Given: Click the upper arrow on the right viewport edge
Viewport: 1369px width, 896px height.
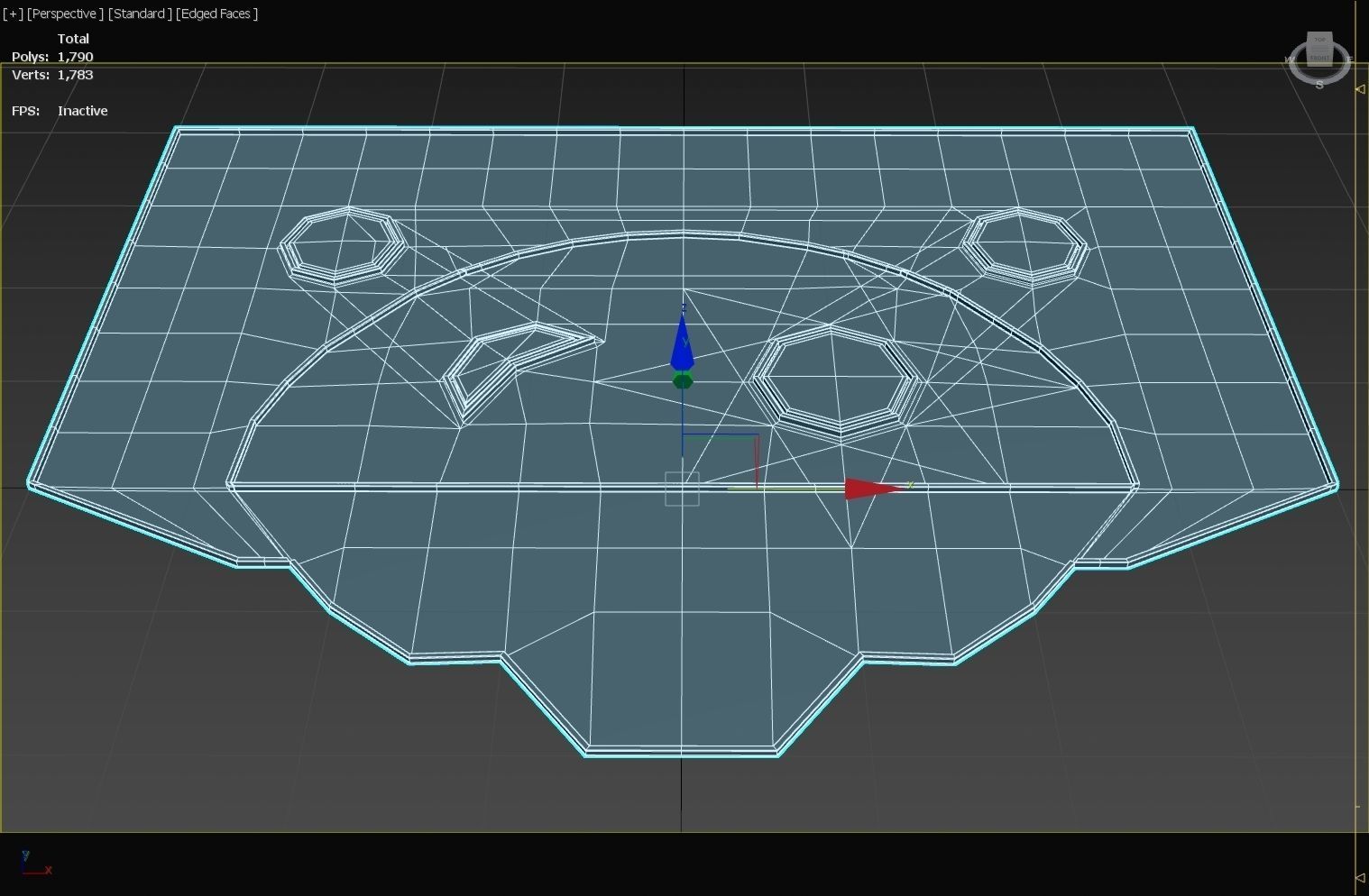Looking at the screenshot, I should pos(1360,88).
